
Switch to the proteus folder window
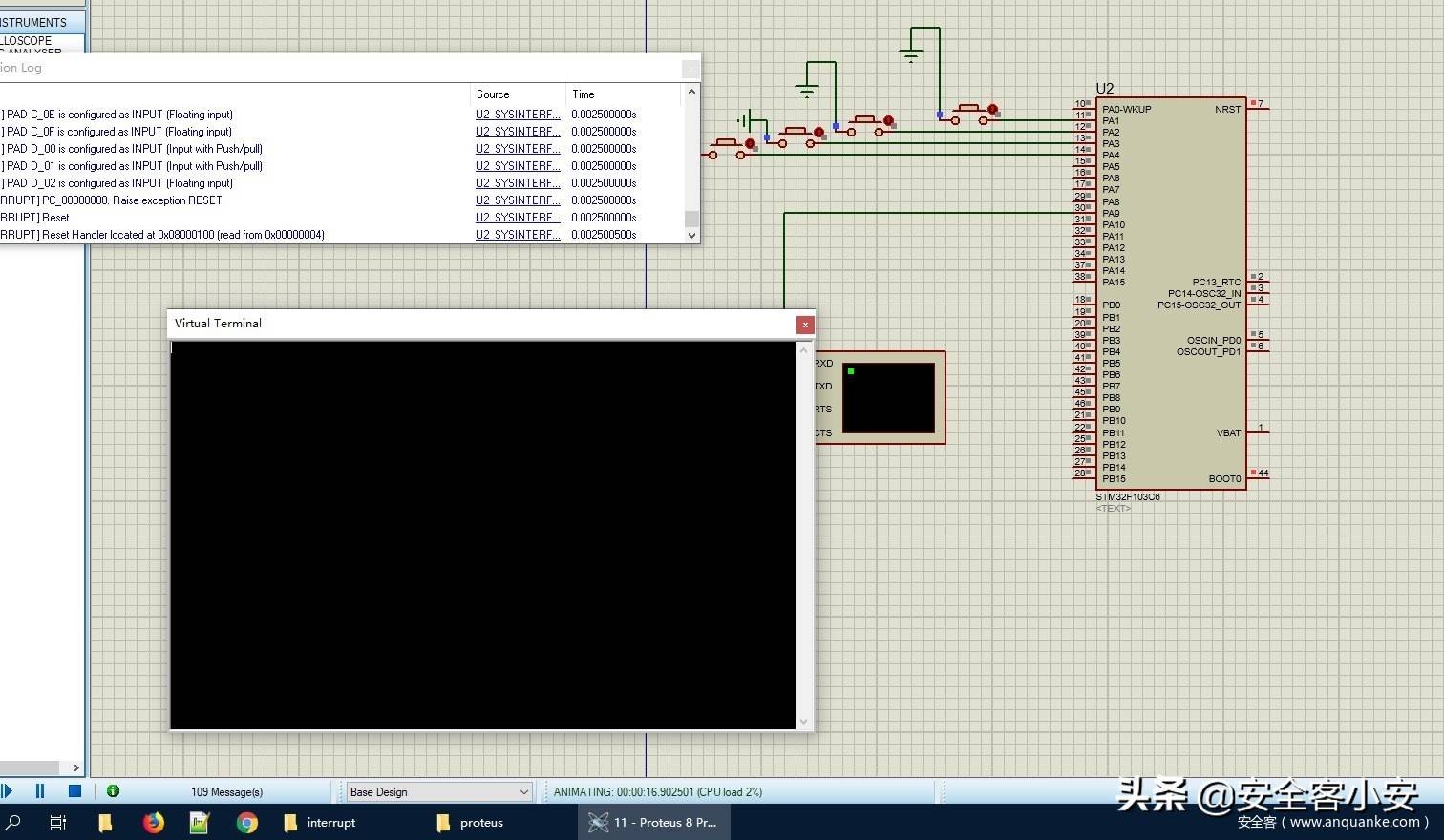470,822
